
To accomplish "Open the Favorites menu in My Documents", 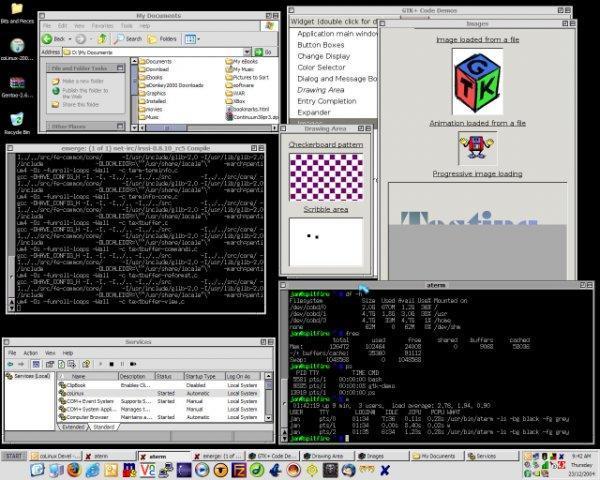I will [102, 26].
